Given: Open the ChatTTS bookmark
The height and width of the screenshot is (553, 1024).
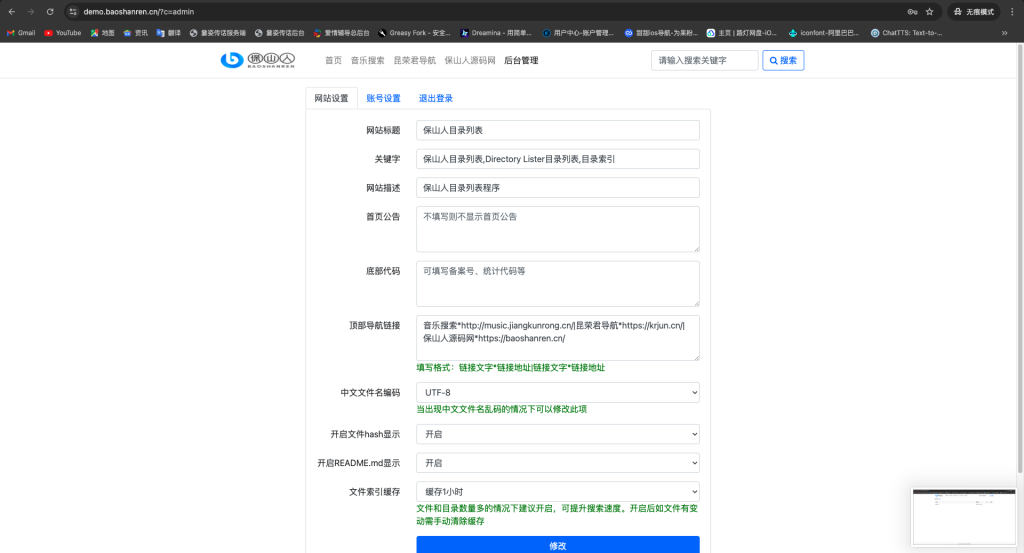Looking at the screenshot, I should click(x=906, y=33).
